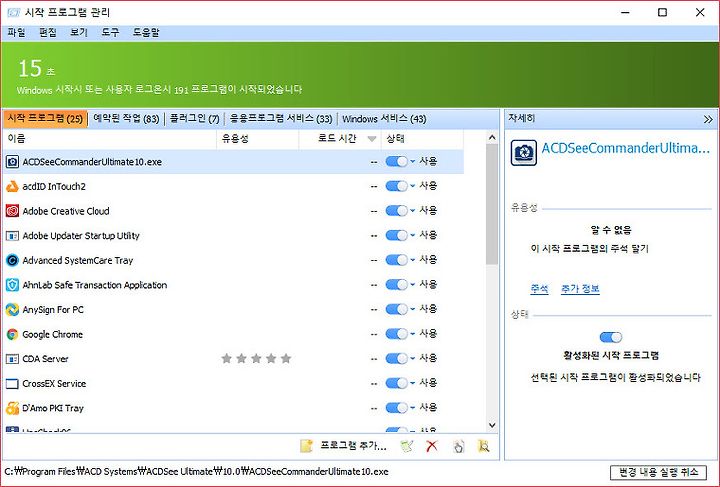The width and height of the screenshot is (720, 487).
Task: Open status dropdown arrow for CrossEX Service
Action: click(412, 383)
